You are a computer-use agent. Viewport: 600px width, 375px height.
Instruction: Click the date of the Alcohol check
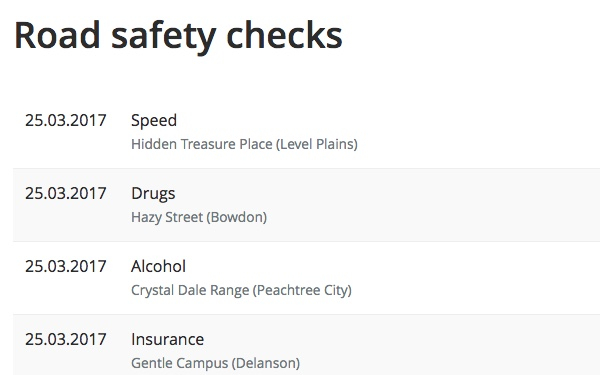point(65,266)
